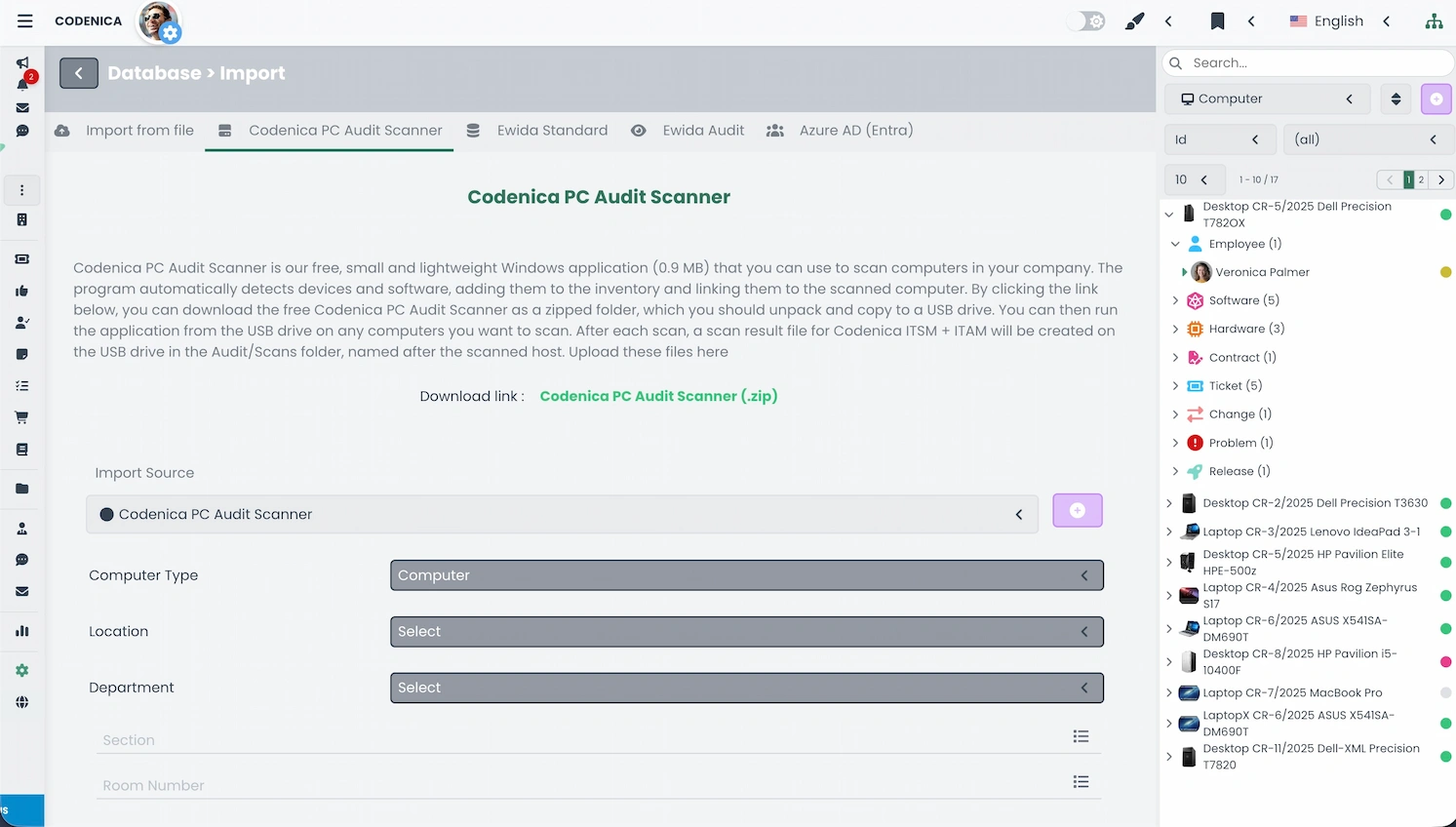Viewport: 1456px width, 827px height.
Task: Open the announcements megaphone in the sidebar
Action: [21, 62]
